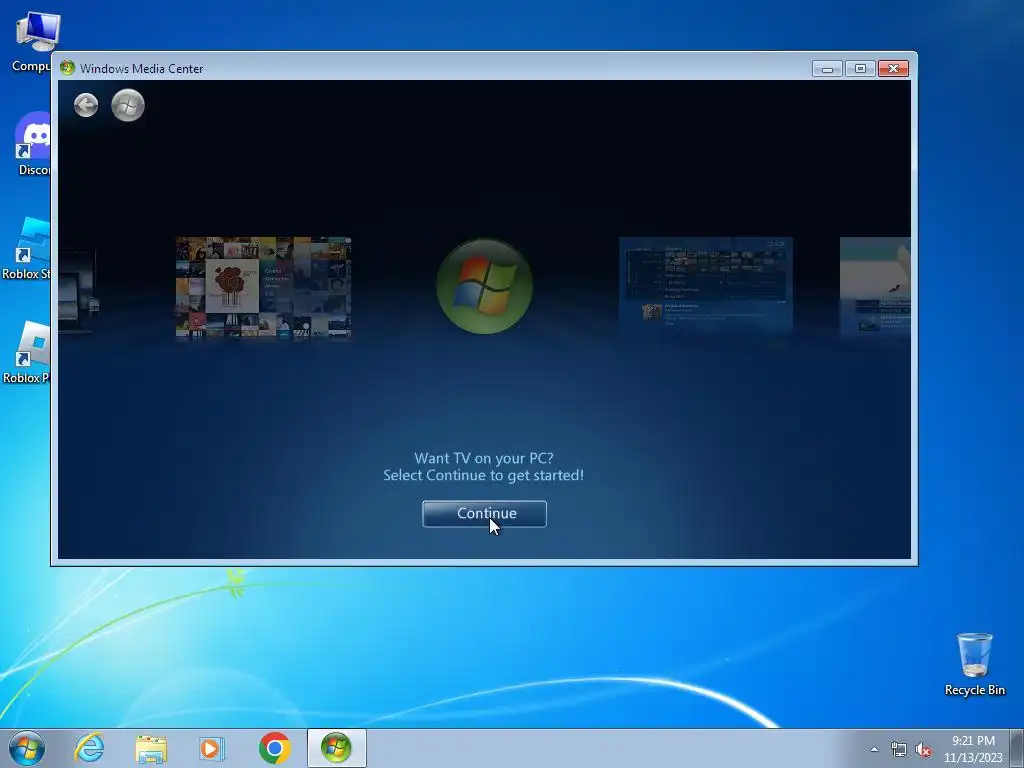
Task: Show hidden tray icons arrow
Action: (874, 749)
